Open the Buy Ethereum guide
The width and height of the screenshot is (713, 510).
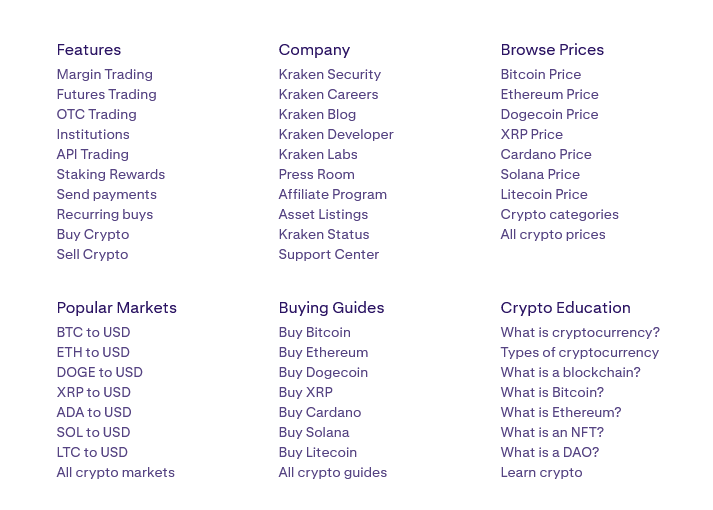[323, 352]
